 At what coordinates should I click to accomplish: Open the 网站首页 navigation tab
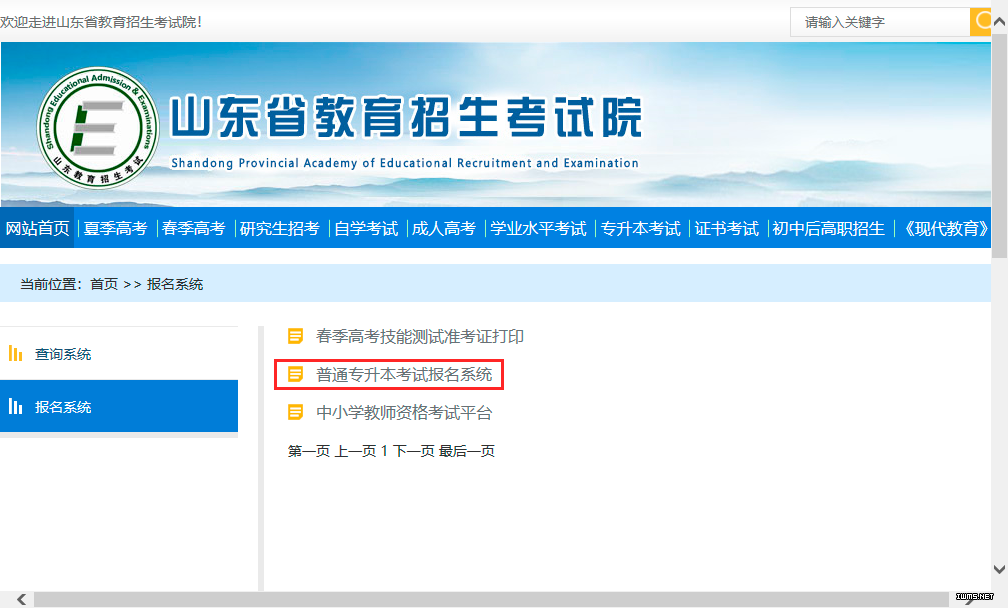[37, 228]
